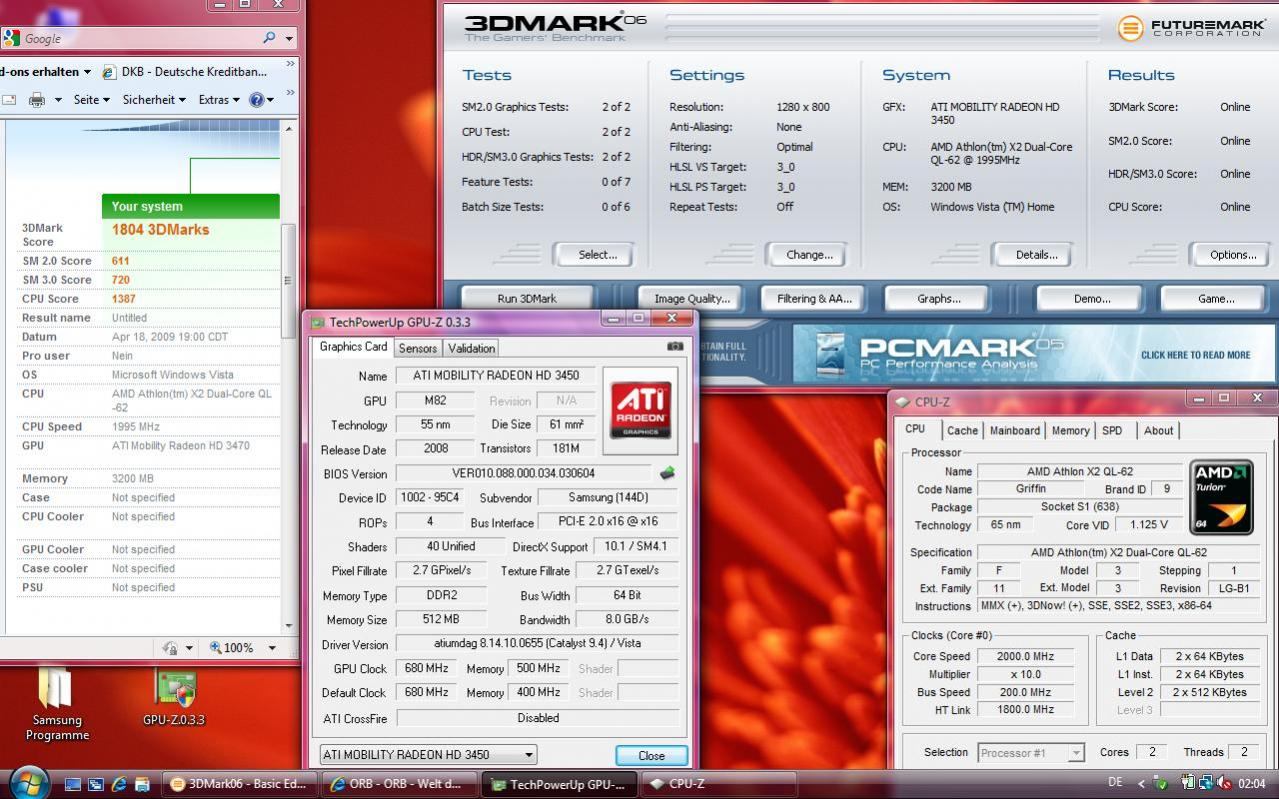The image size is (1279, 799).
Task: Open the About tab in CPU-Z
Action: [1158, 430]
